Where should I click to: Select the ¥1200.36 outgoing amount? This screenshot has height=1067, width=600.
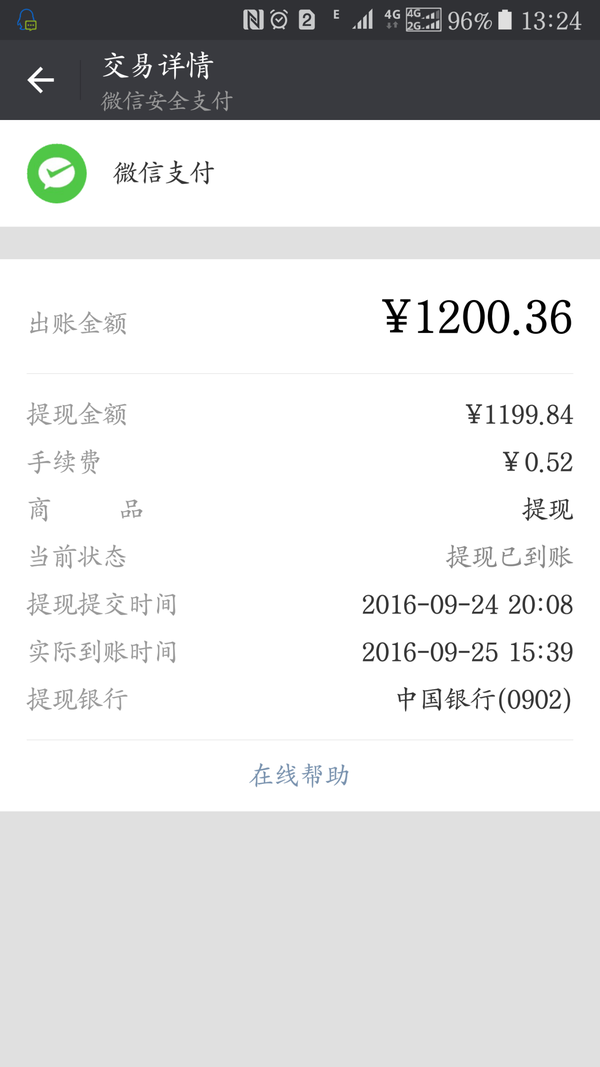478,318
